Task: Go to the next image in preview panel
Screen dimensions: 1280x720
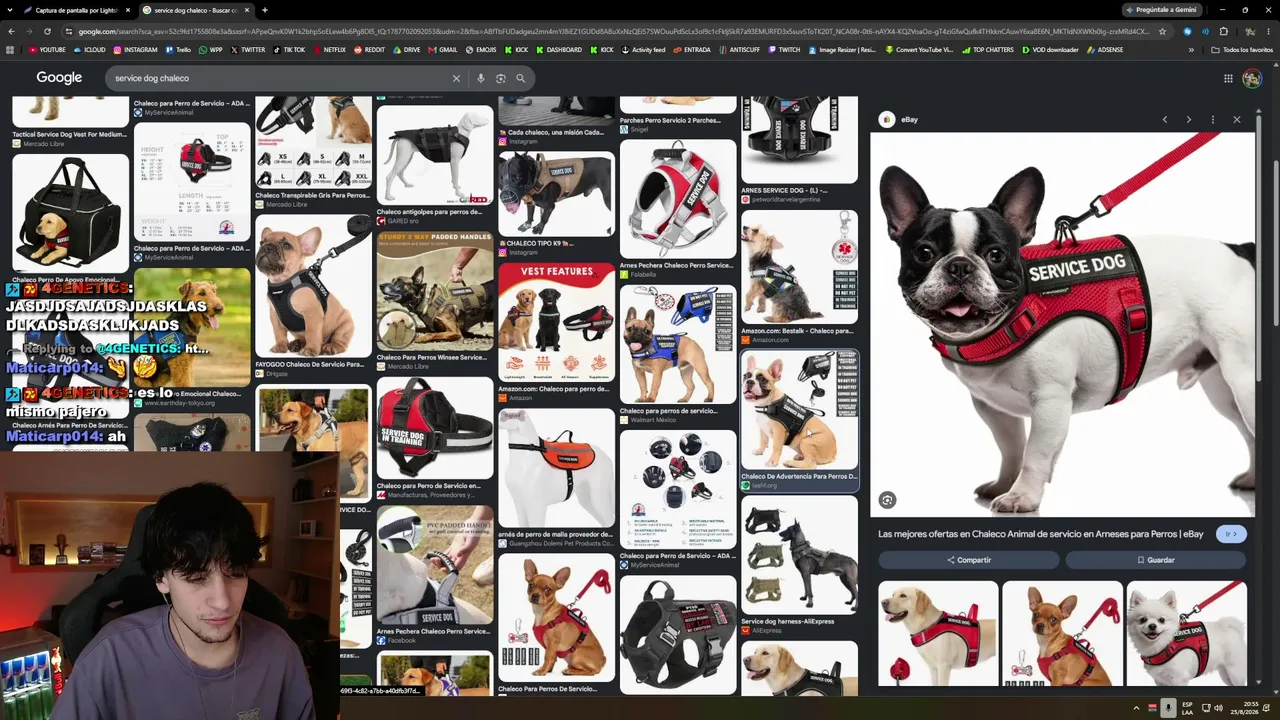Action: 1188,120
